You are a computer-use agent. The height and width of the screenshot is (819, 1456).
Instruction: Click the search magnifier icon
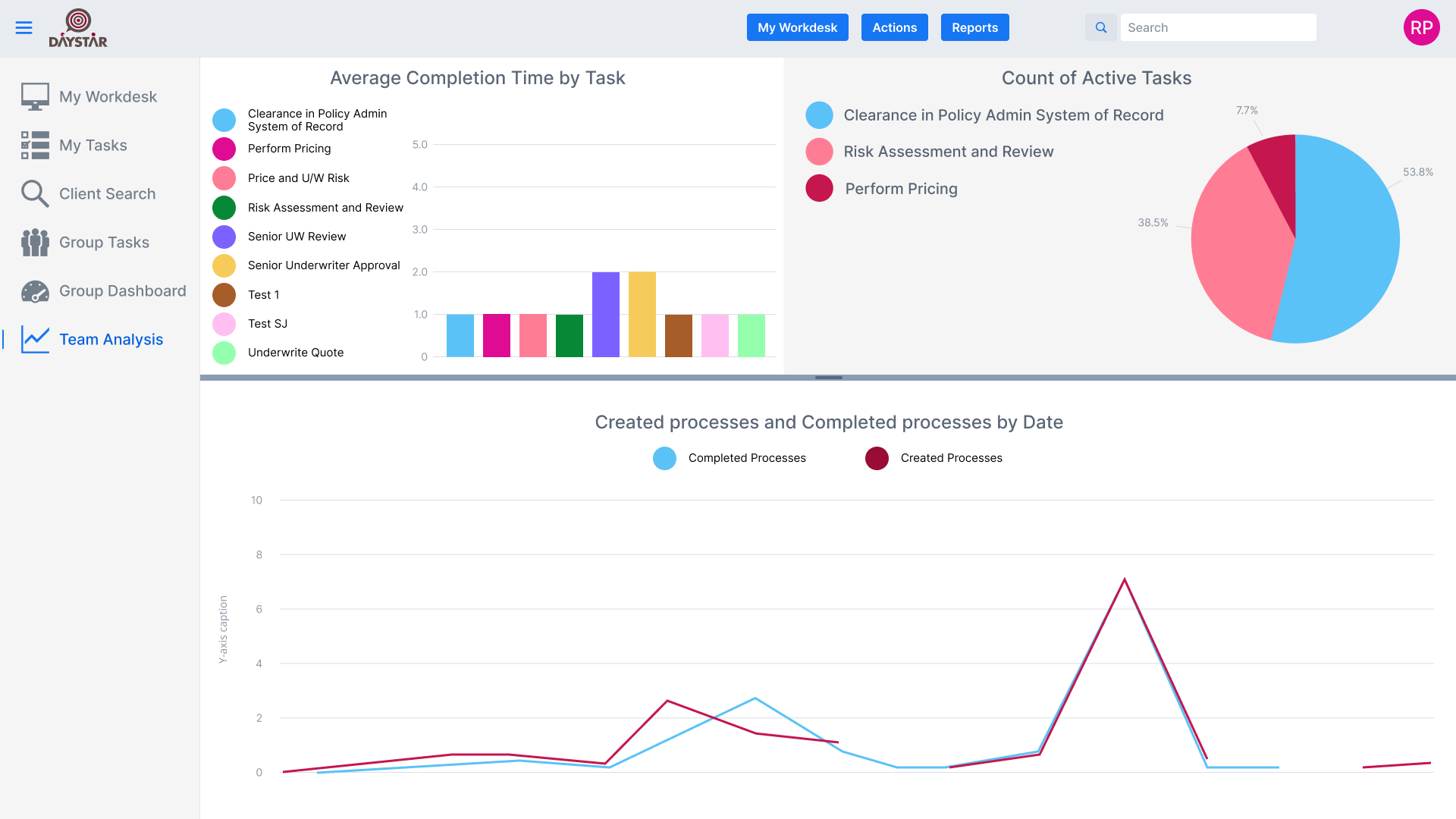(1101, 27)
